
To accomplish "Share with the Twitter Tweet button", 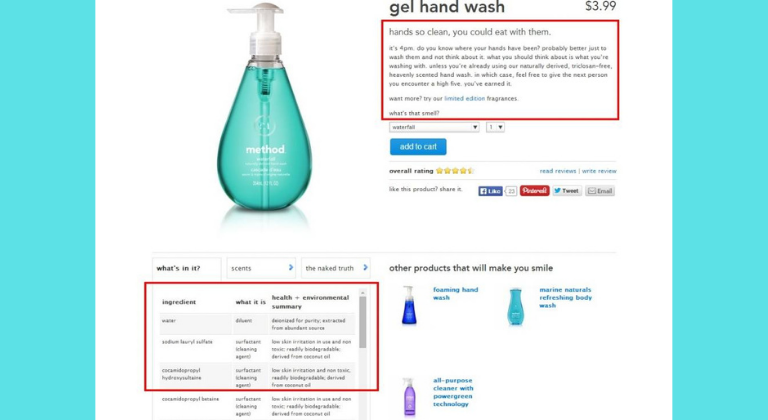I will point(567,191).
